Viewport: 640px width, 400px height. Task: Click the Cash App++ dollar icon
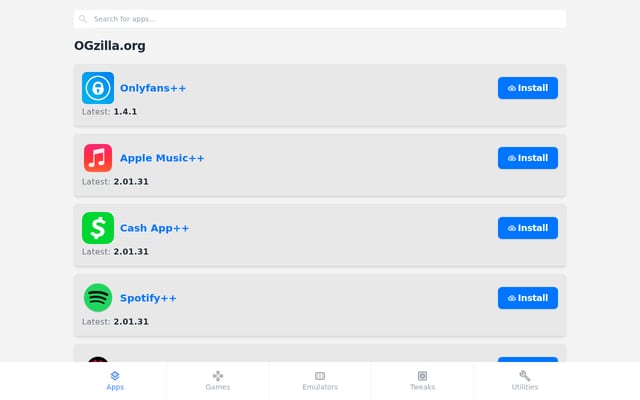click(98, 228)
